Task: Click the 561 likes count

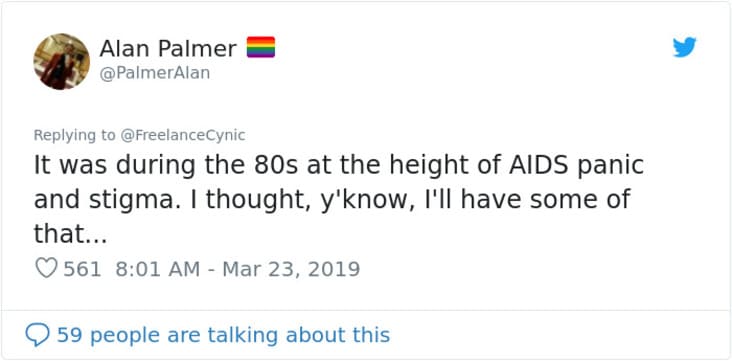Action: (x=82, y=269)
